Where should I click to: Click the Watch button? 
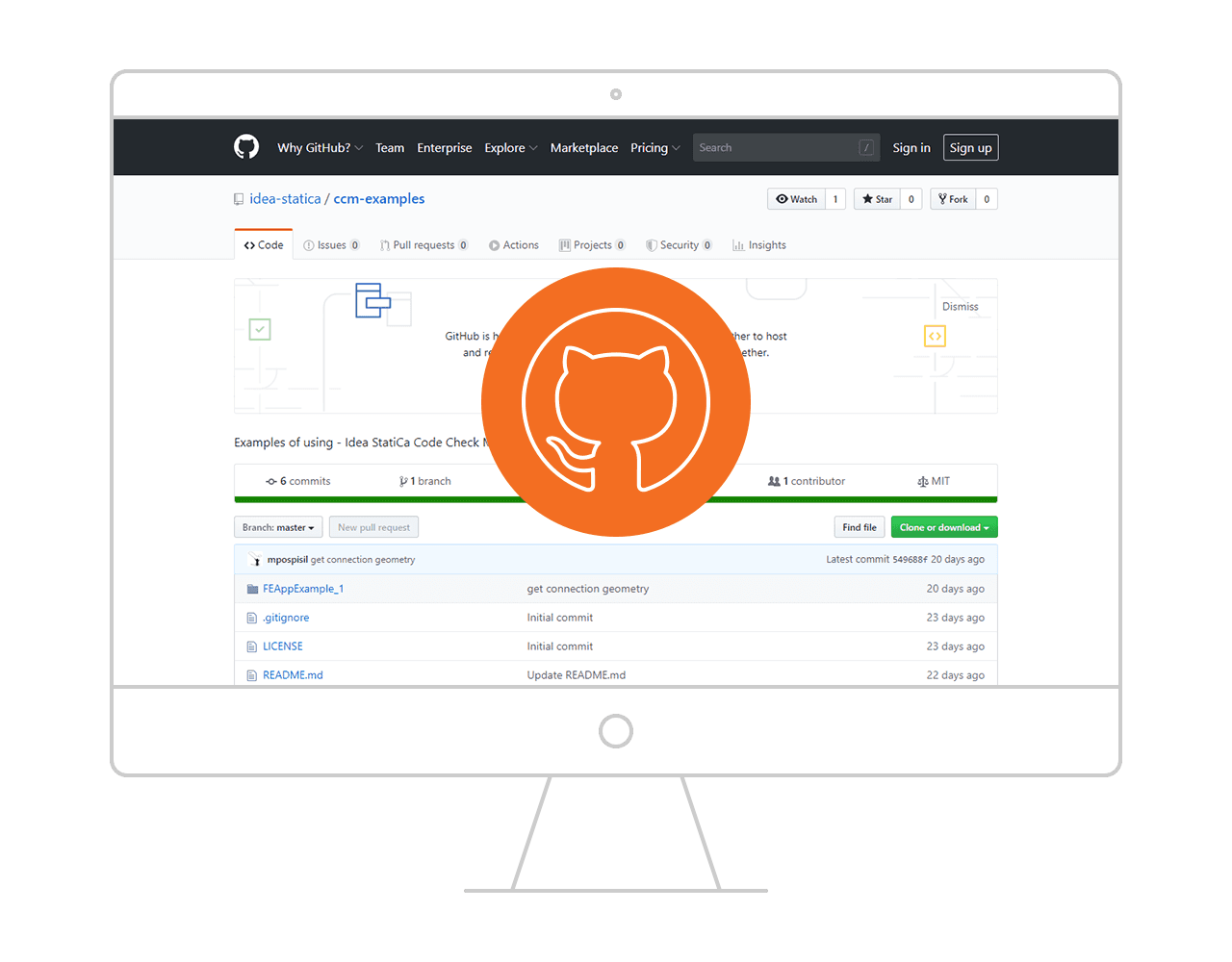coord(796,199)
